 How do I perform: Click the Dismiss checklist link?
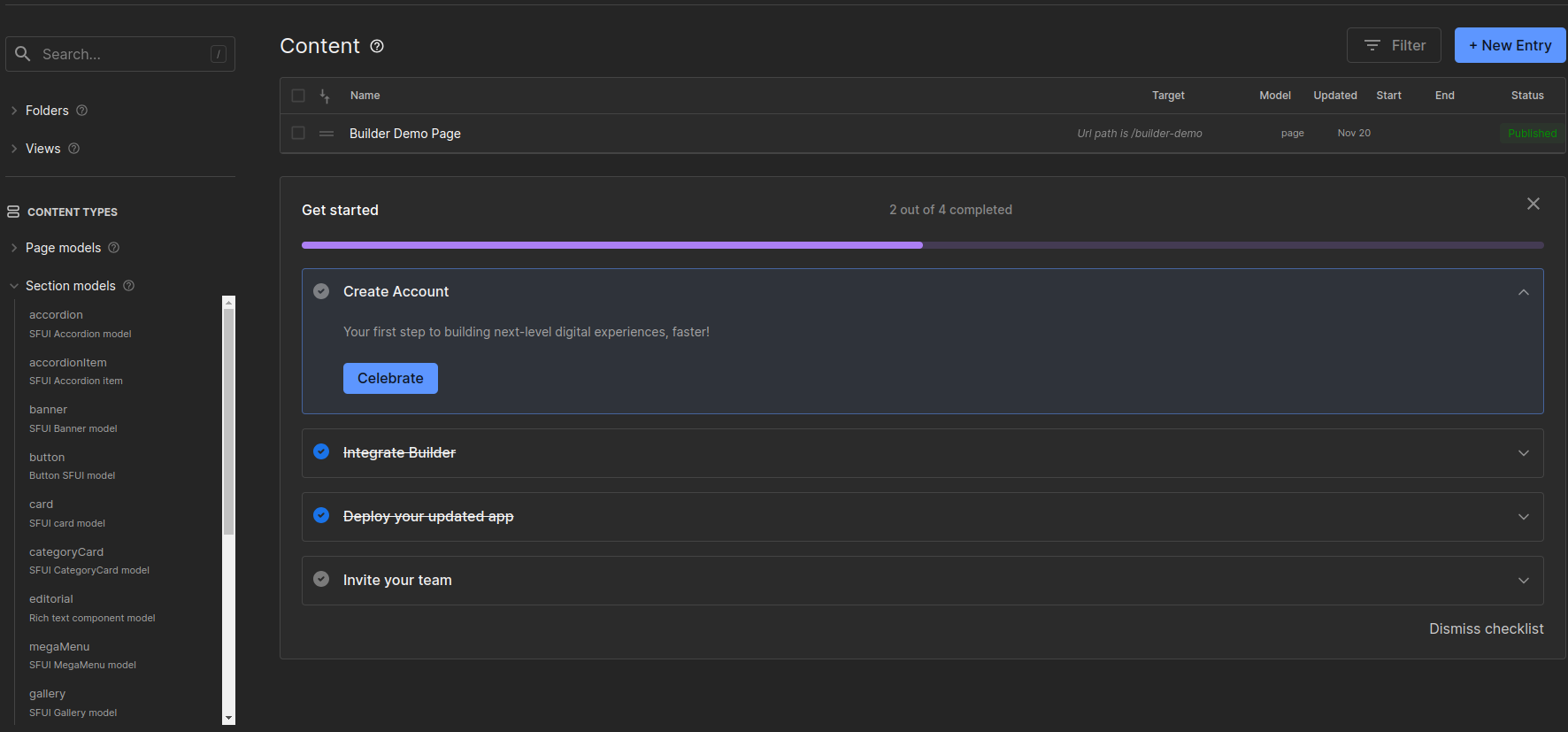point(1486,628)
